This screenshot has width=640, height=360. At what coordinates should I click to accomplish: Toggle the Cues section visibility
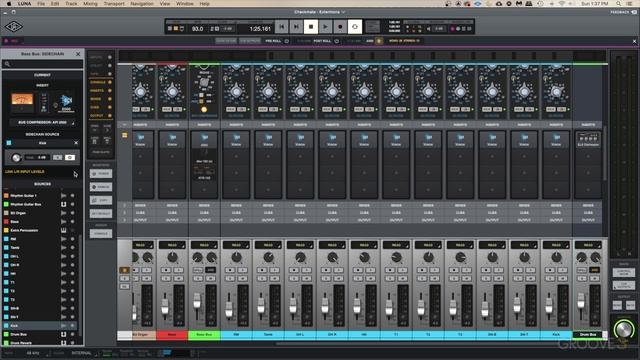point(110,107)
